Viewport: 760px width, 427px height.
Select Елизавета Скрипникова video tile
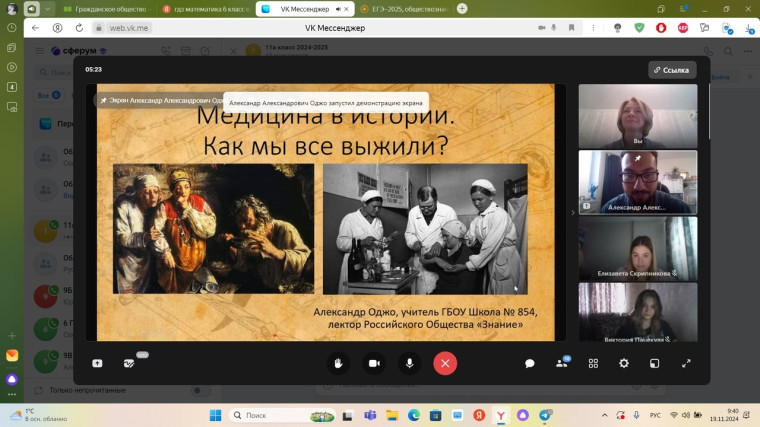(x=638, y=249)
